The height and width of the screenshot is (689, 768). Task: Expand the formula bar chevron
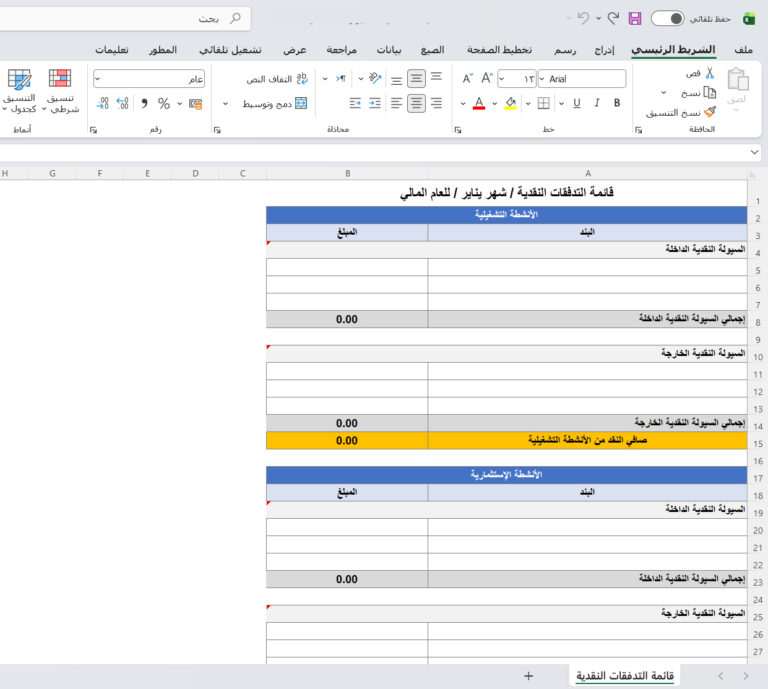pyautogui.click(x=754, y=152)
